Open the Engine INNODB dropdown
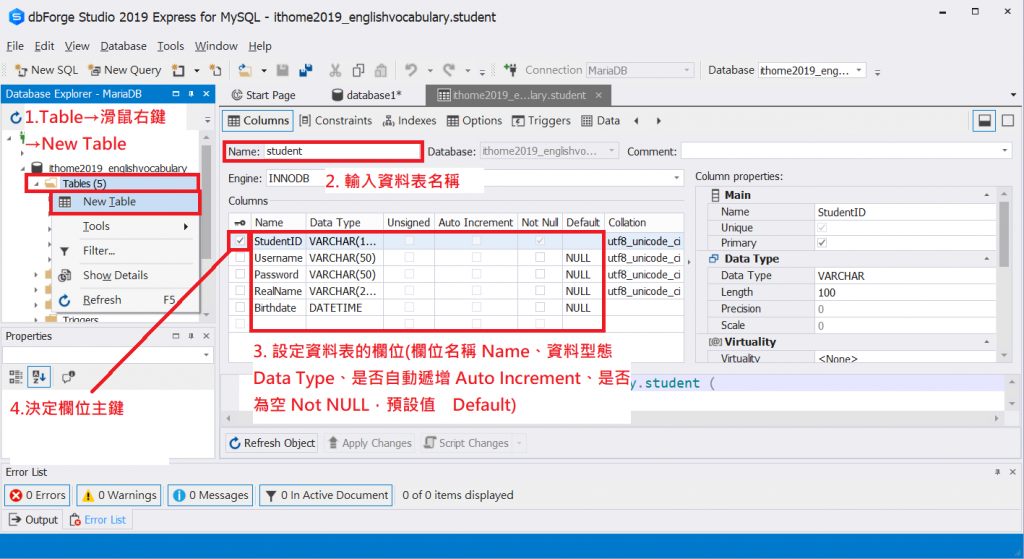The width and height of the screenshot is (1024, 559). [676, 178]
